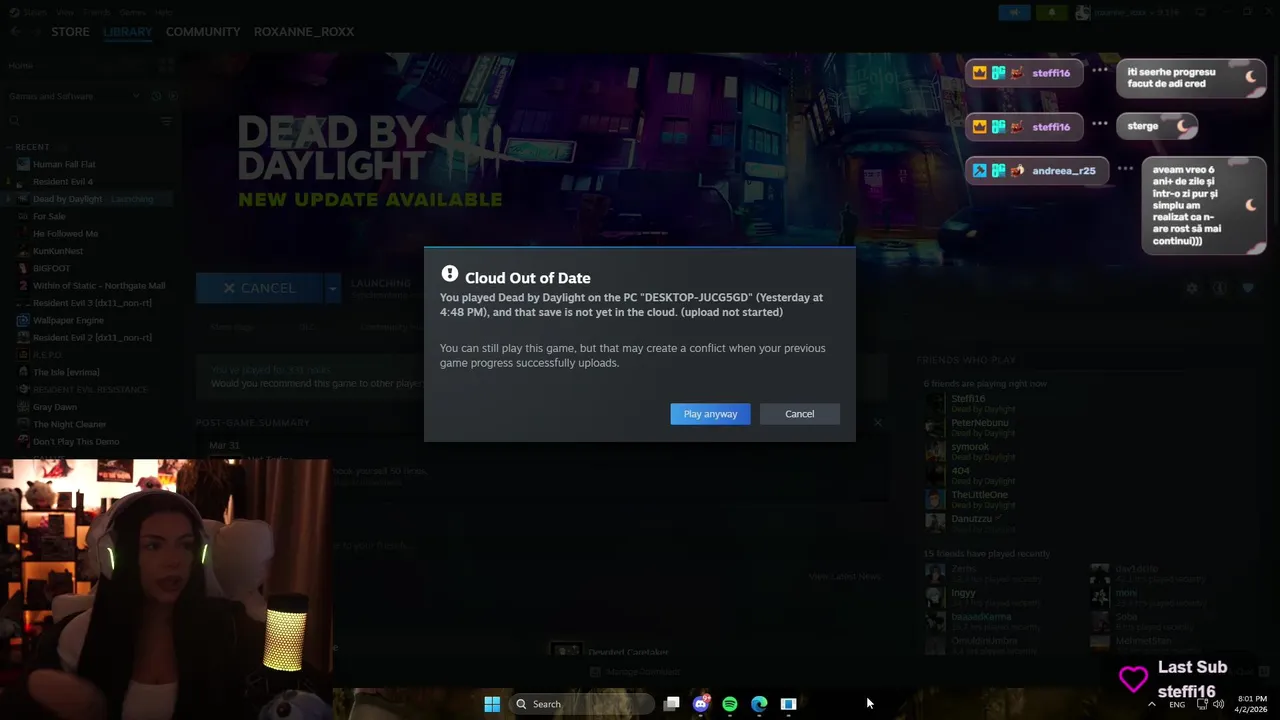Select Gray Dawn in library list
The width and height of the screenshot is (1280, 720).
coord(54,407)
